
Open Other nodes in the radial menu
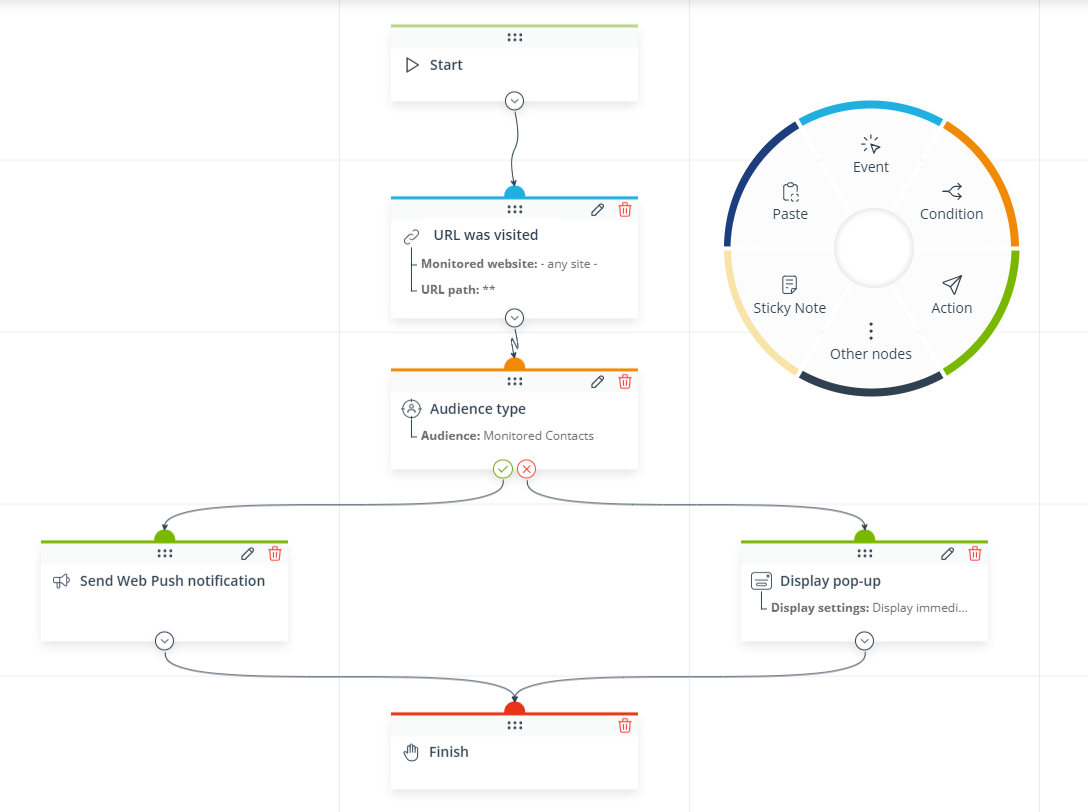(x=871, y=342)
